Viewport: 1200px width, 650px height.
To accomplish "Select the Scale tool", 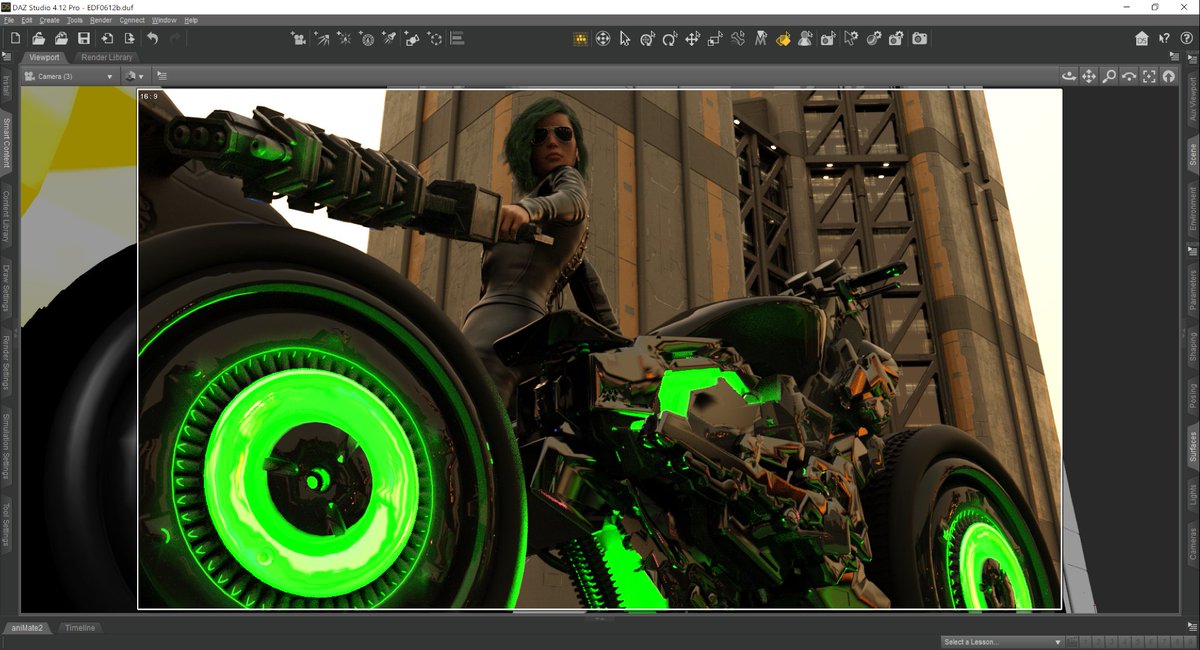I will pyautogui.click(x=715, y=38).
